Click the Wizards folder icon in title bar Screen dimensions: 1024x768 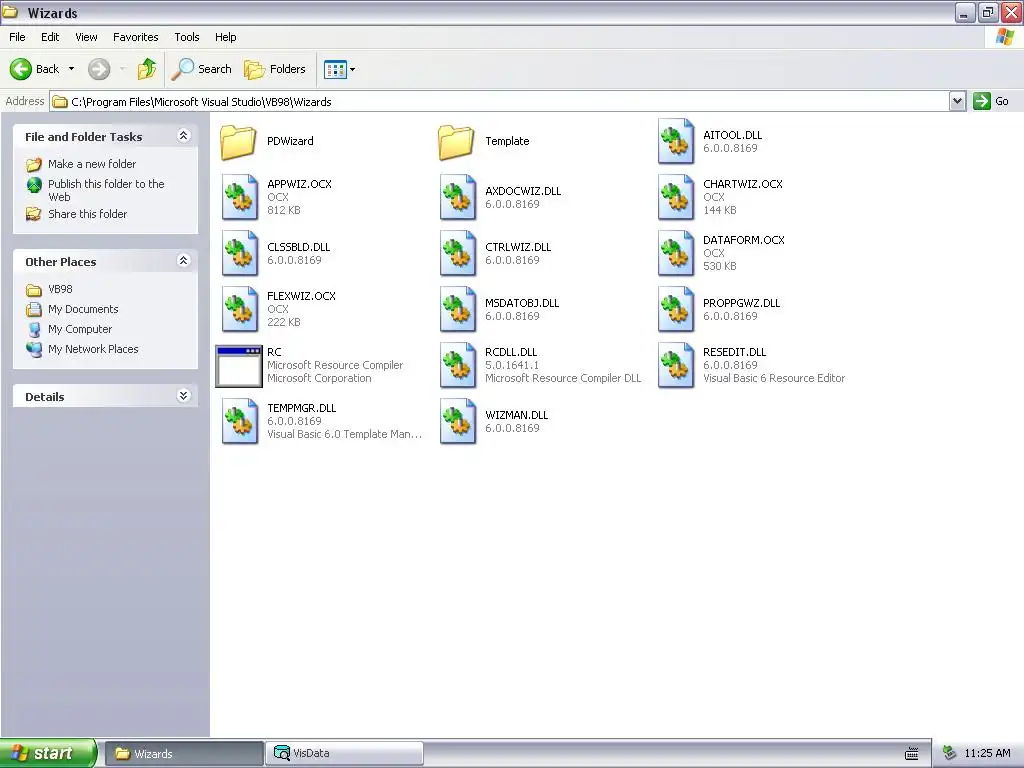(x=10, y=12)
